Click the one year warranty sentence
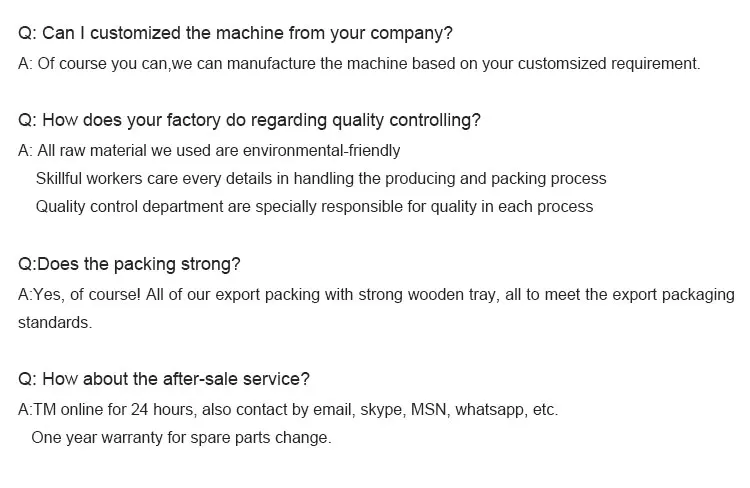This screenshot has height=488, width=750. point(181,438)
